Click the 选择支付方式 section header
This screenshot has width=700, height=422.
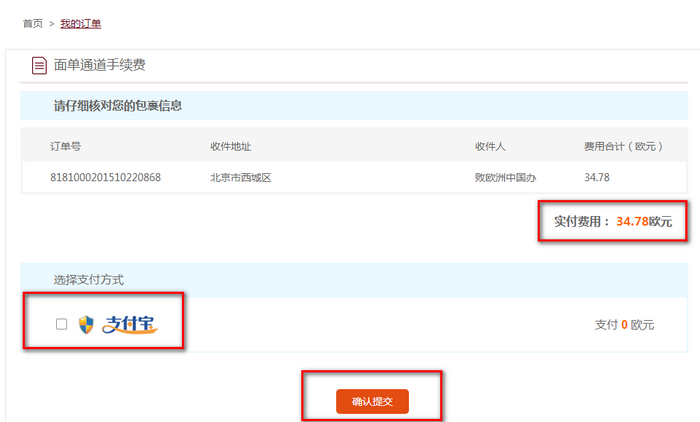coord(89,279)
